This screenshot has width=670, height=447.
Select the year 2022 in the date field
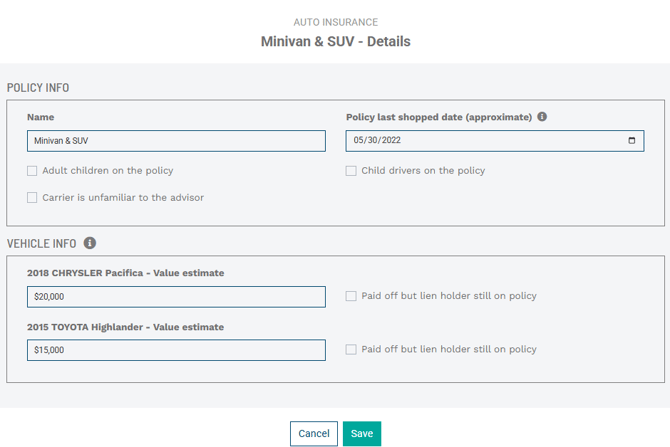389,141
